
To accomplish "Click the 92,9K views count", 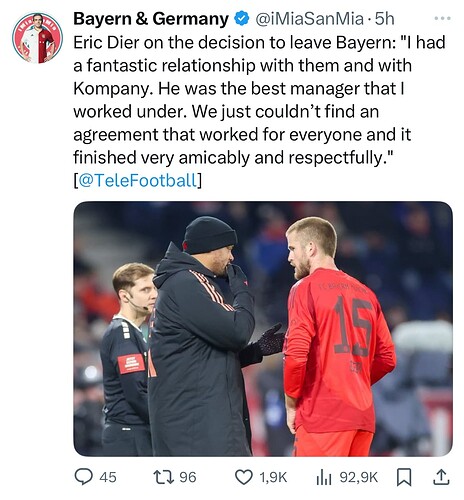I will (359, 477).
